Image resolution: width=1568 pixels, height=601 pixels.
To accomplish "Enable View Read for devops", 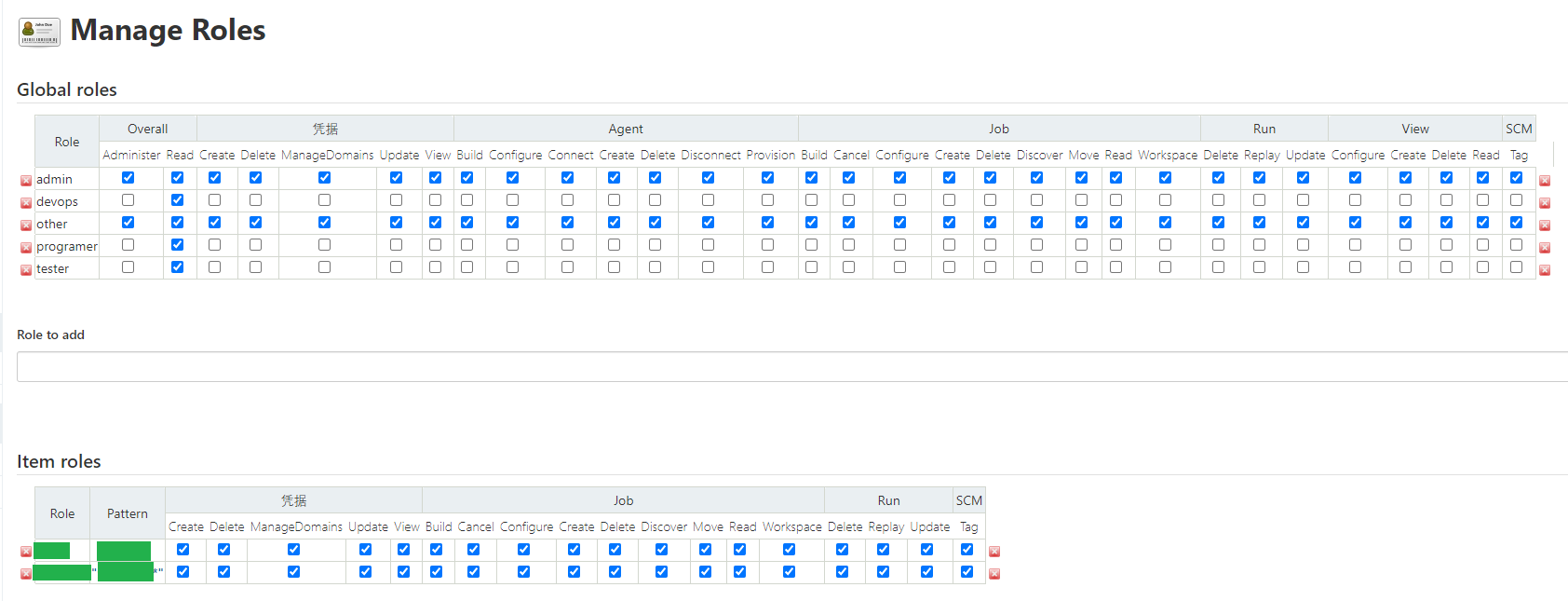I will pos(1483,199).
